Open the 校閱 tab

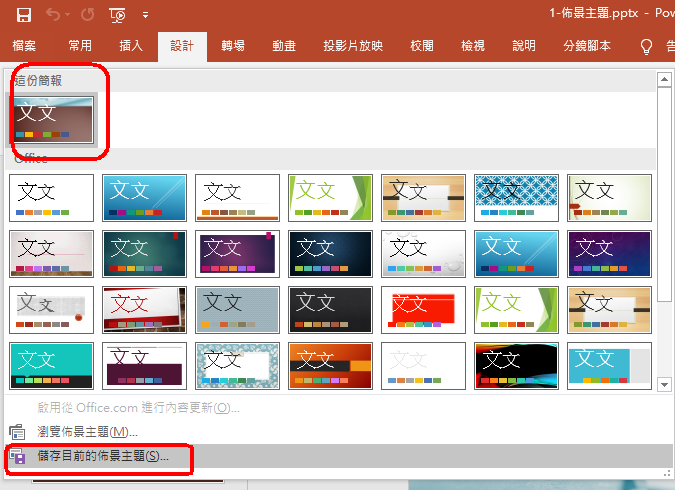pyautogui.click(x=422, y=46)
